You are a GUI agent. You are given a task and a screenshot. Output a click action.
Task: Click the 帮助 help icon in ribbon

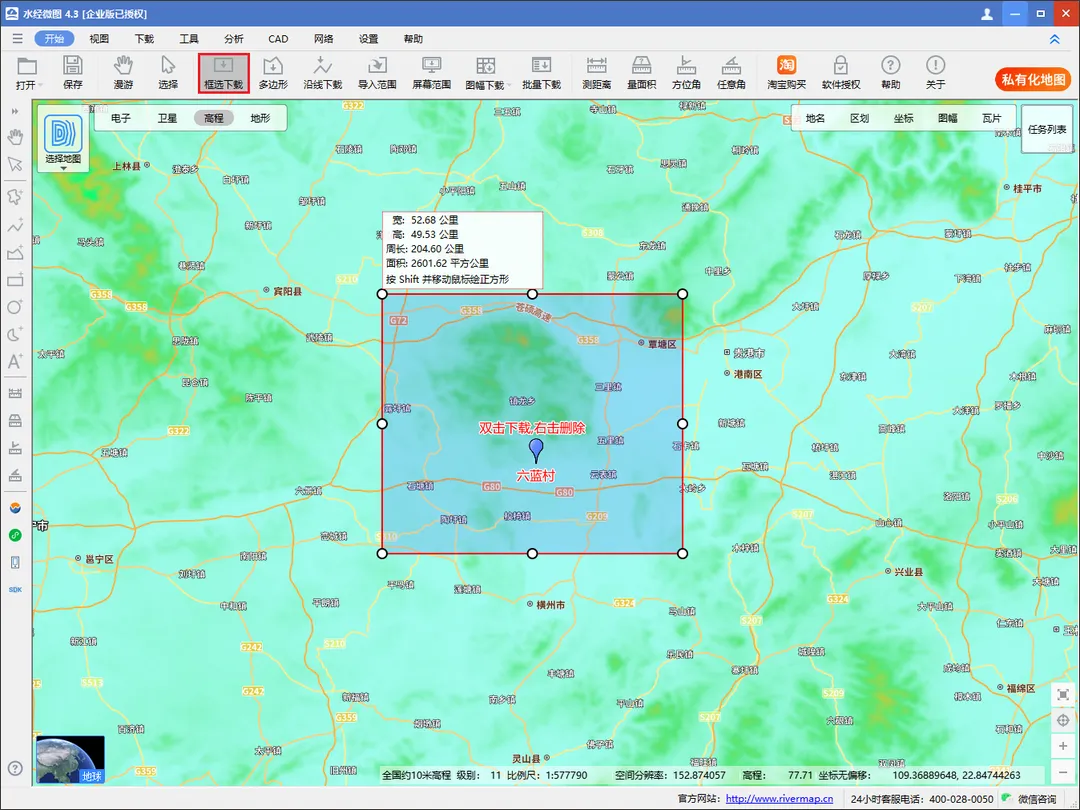[x=891, y=72]
